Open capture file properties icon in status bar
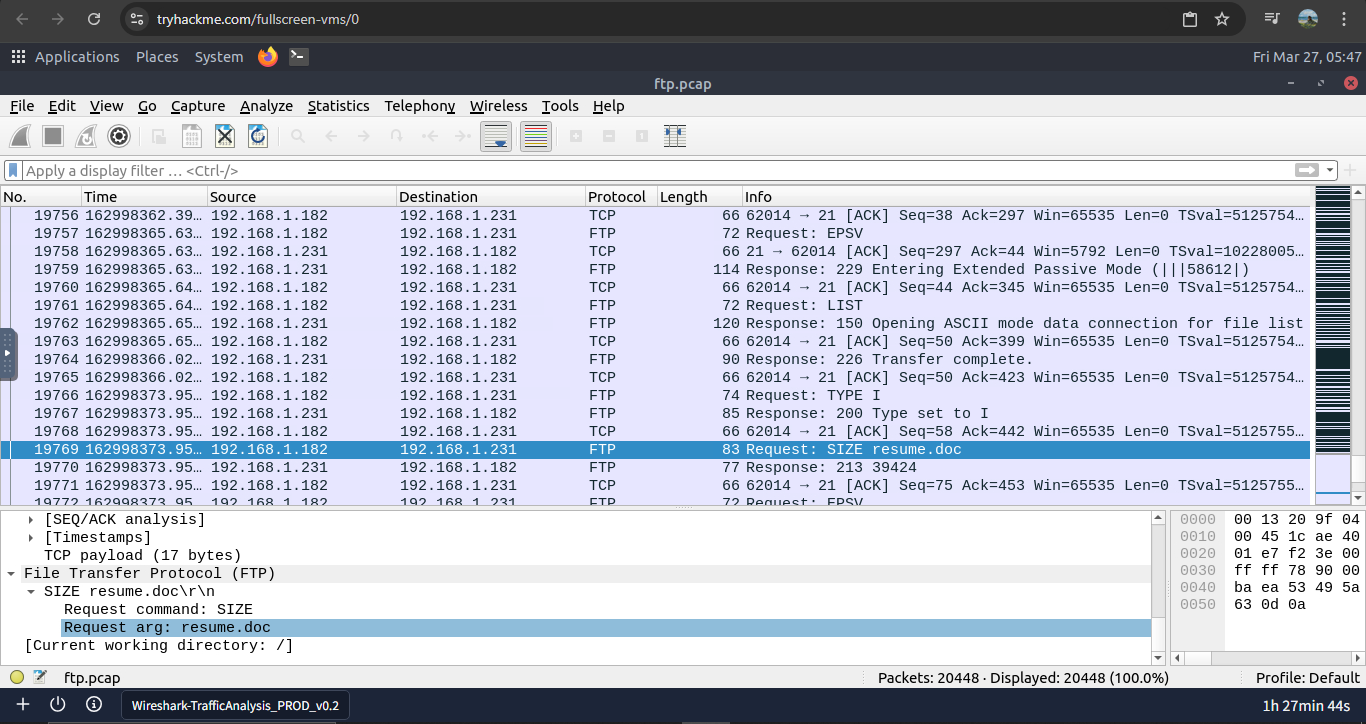1366x724 pixels. point(40,677)
